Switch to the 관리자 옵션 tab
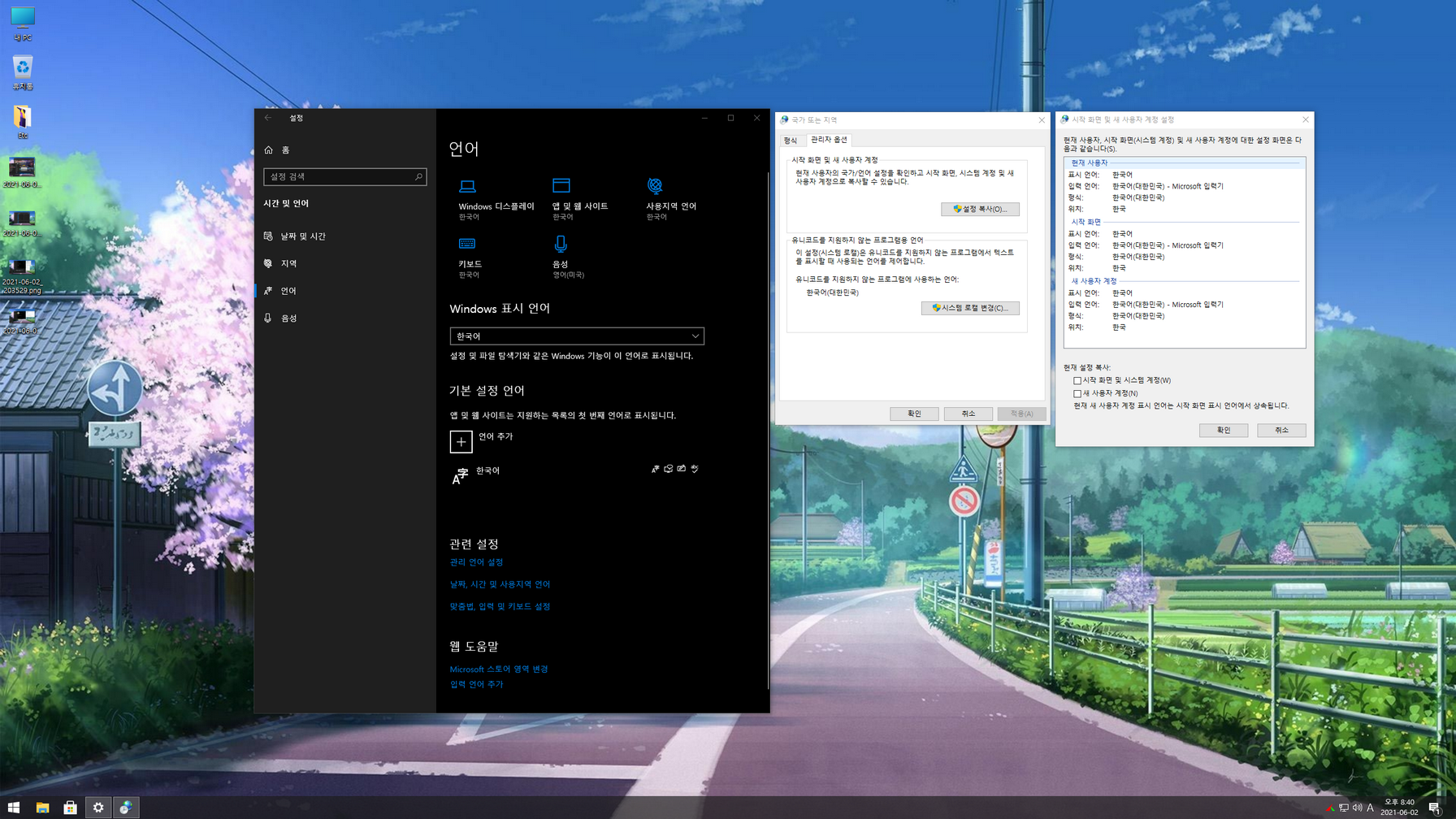The image size is (1456, 819). (829, 140)
